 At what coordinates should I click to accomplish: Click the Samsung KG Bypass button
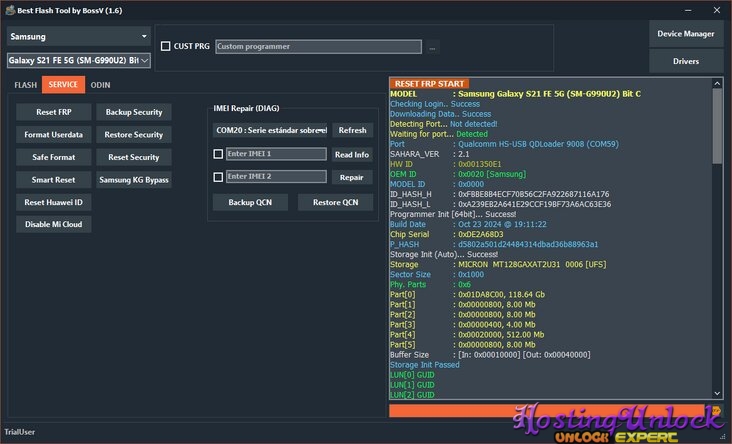134,180
